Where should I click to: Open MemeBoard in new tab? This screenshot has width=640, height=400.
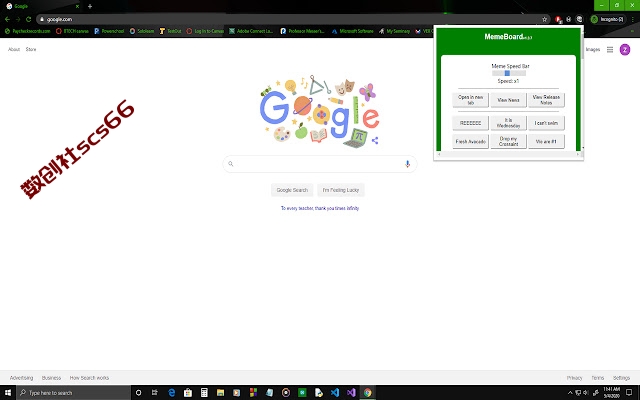pos(470,100)
